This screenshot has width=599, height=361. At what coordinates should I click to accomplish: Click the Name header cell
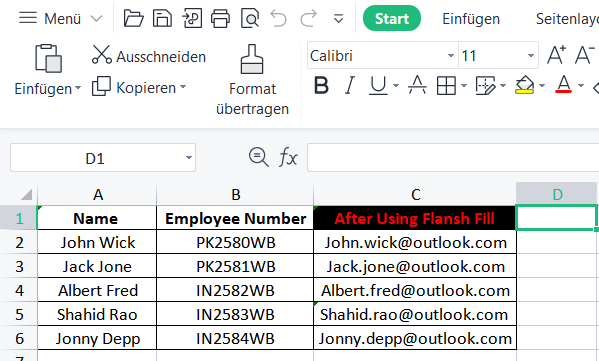[97, 218]
